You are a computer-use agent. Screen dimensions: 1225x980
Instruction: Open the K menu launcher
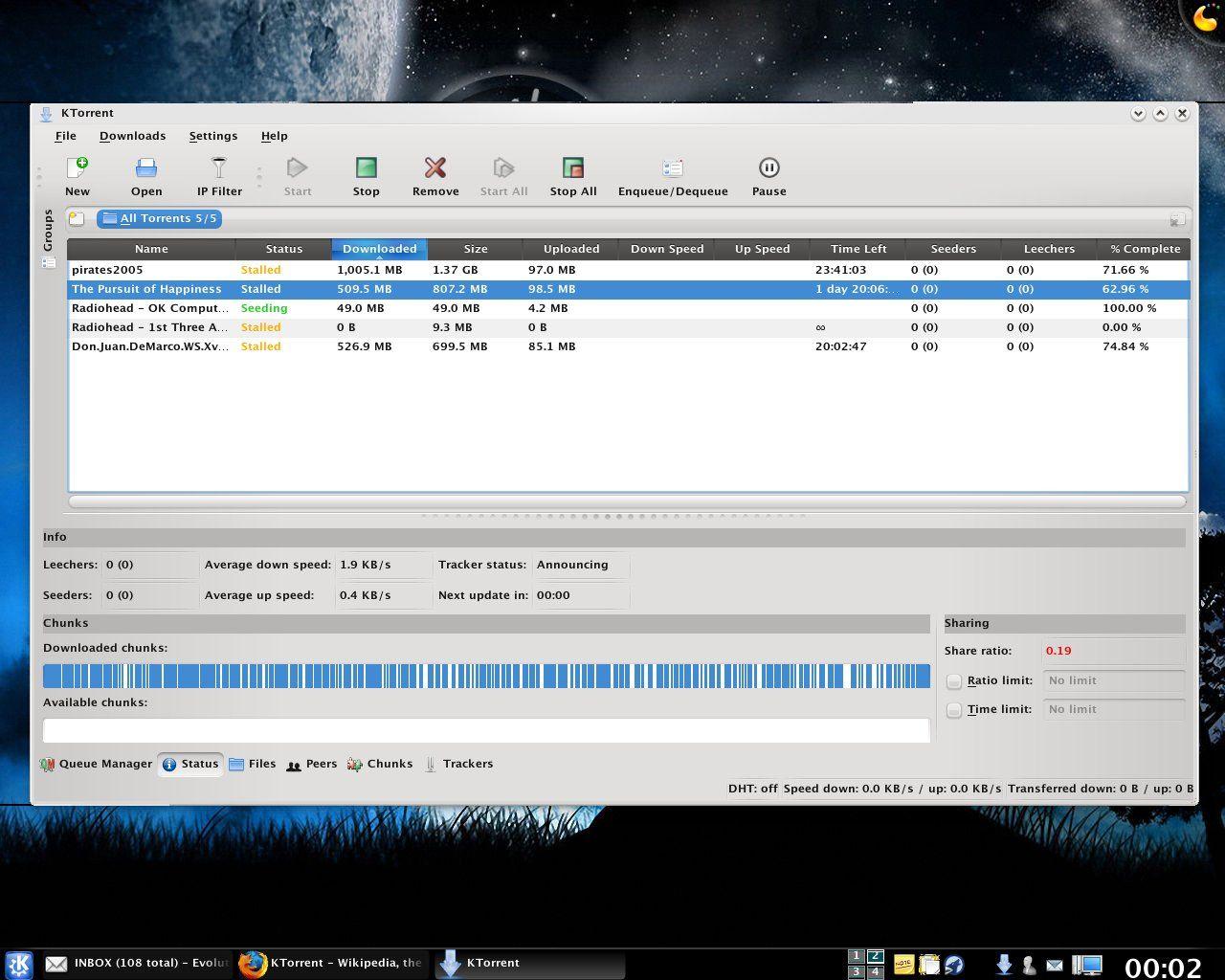coord(18,964)
